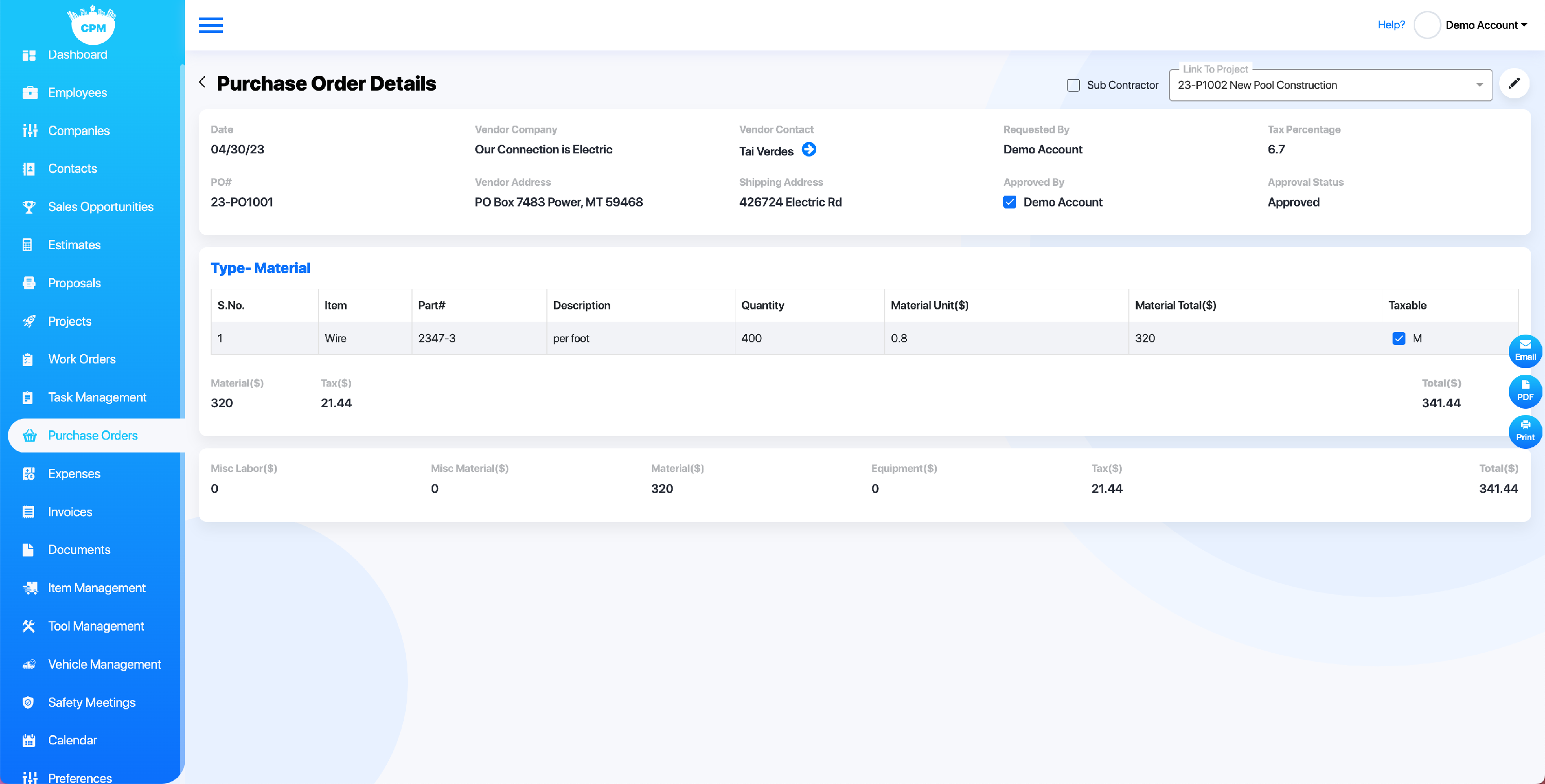Click the Expenses icon in sidebar
Screen dimensions: 1545x784
point(29,474)
